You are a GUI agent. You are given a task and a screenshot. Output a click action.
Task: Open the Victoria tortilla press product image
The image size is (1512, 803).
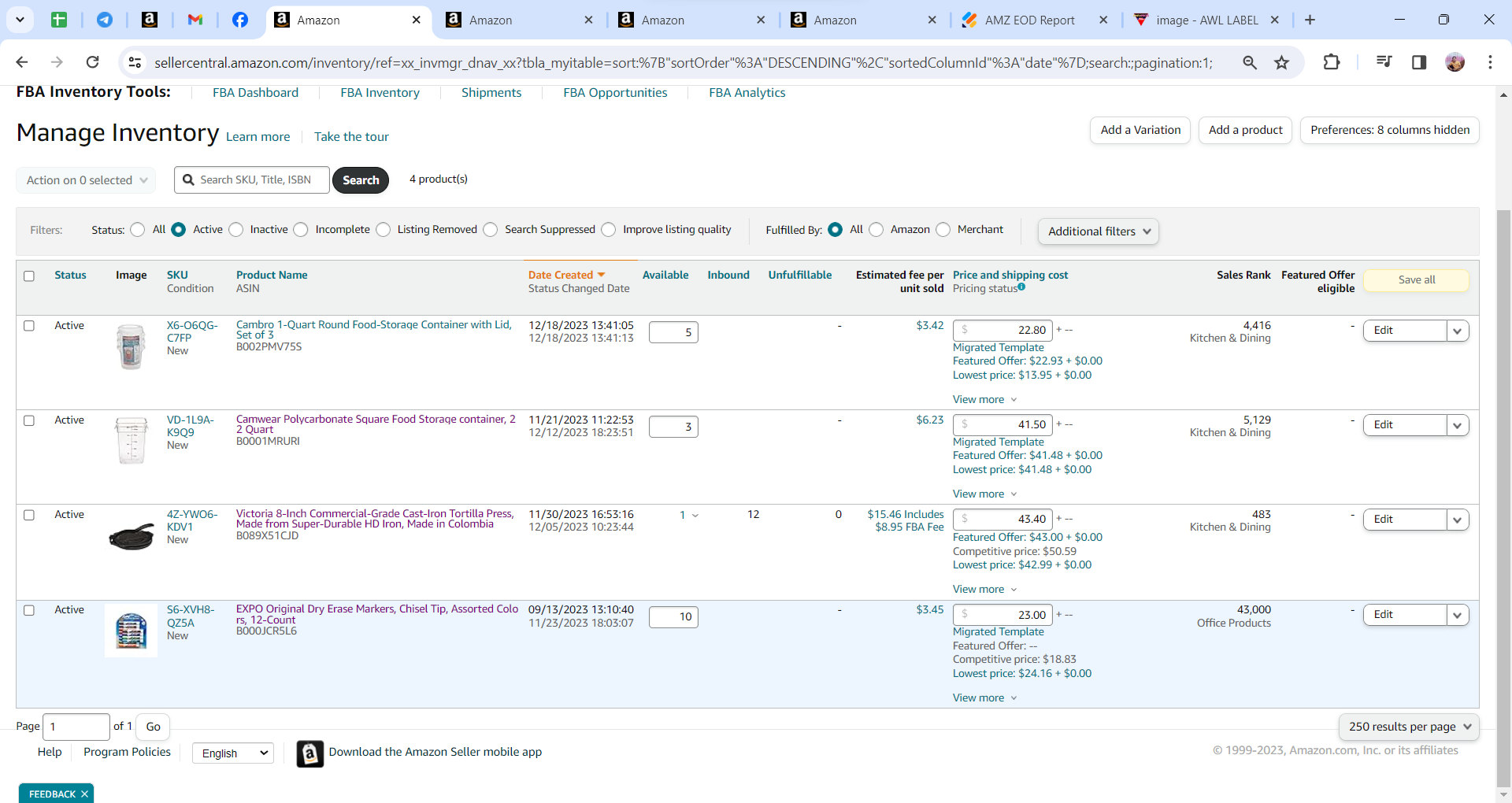131,538
